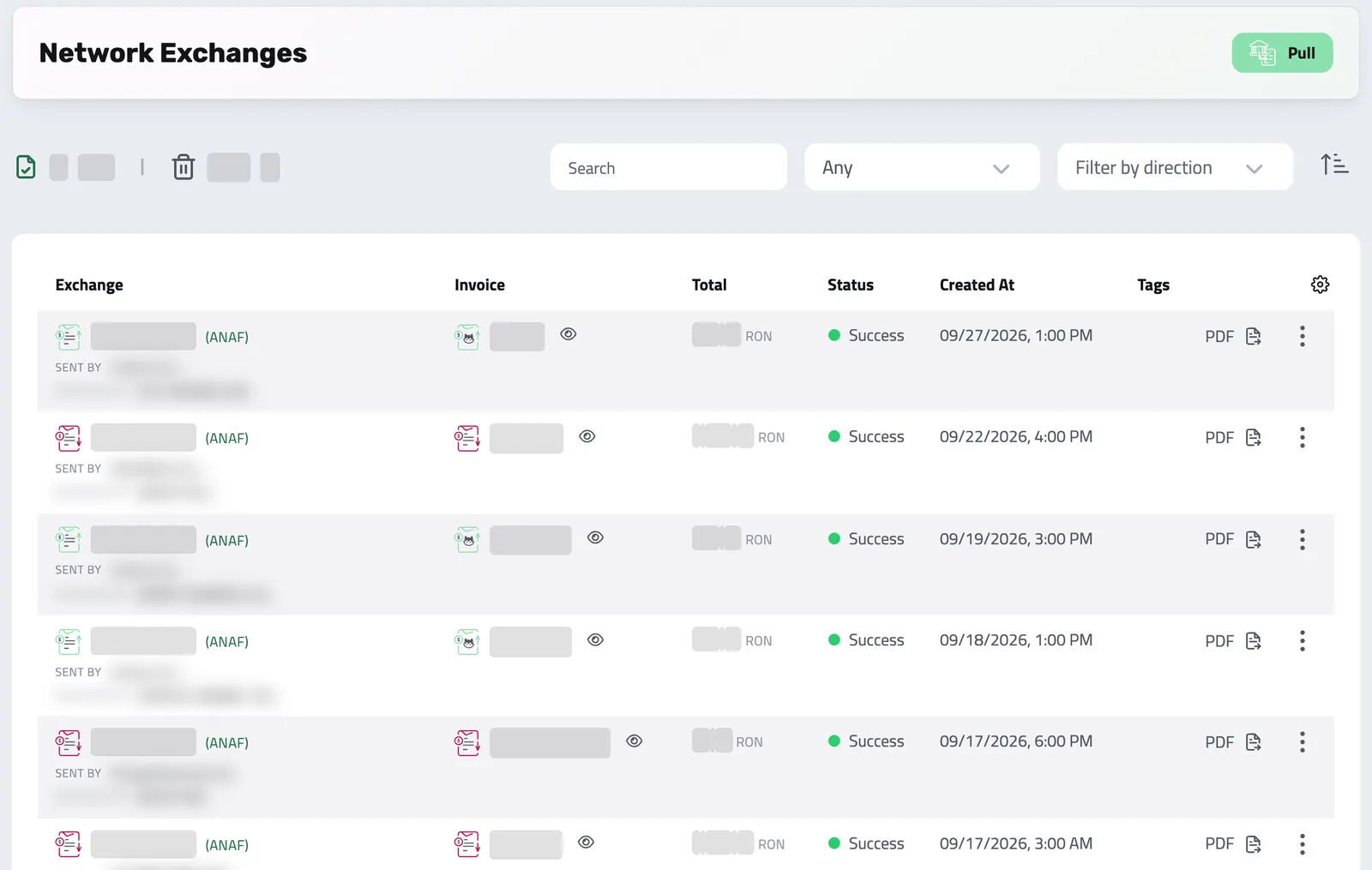The height and width of the screenshot is (870, 1372).
Task: Open more options for 09/17/2026 6:00 PM row
Action: coord(1302,741)
